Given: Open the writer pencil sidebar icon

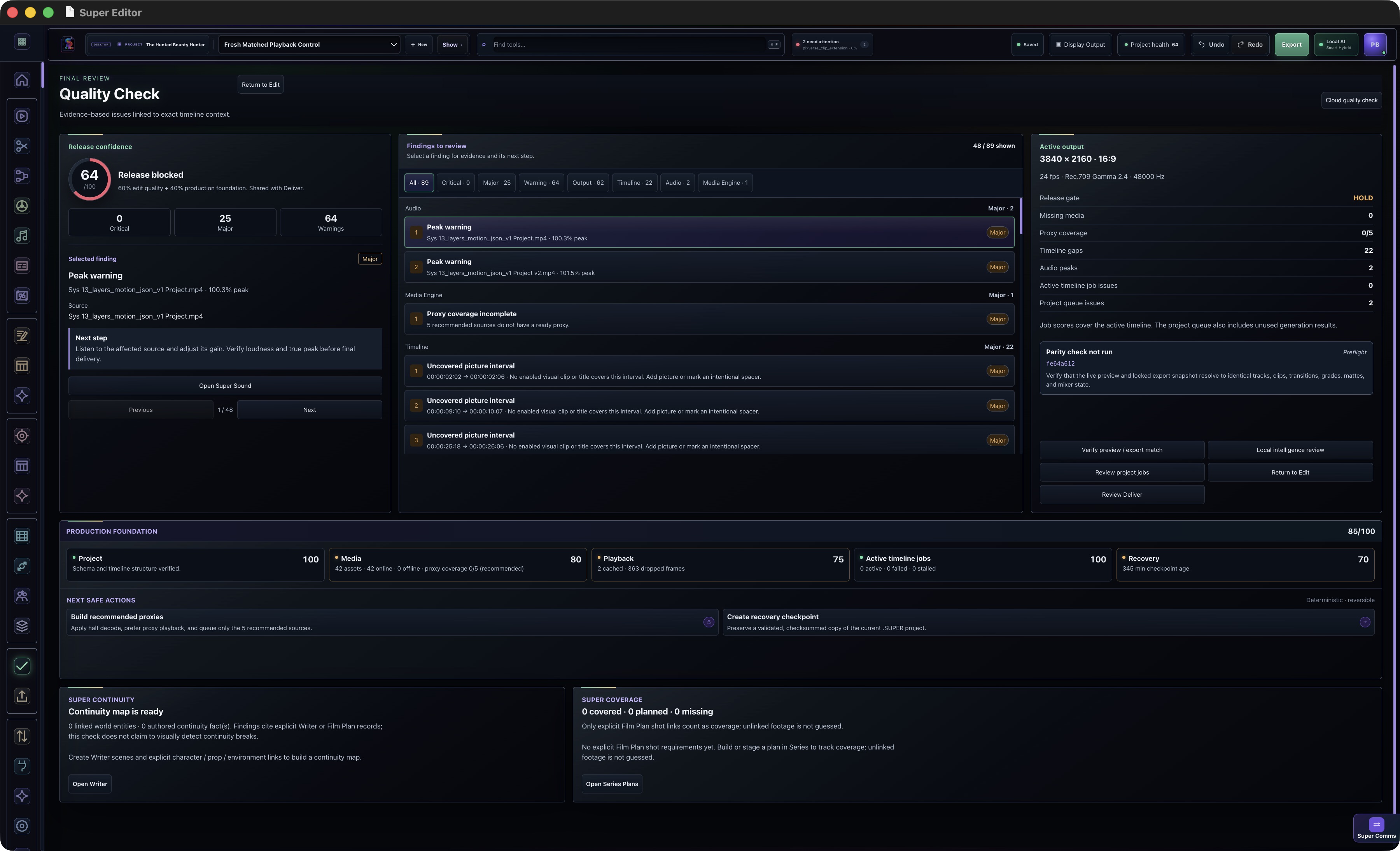Looking at the screenshot, I should (22, 336).
